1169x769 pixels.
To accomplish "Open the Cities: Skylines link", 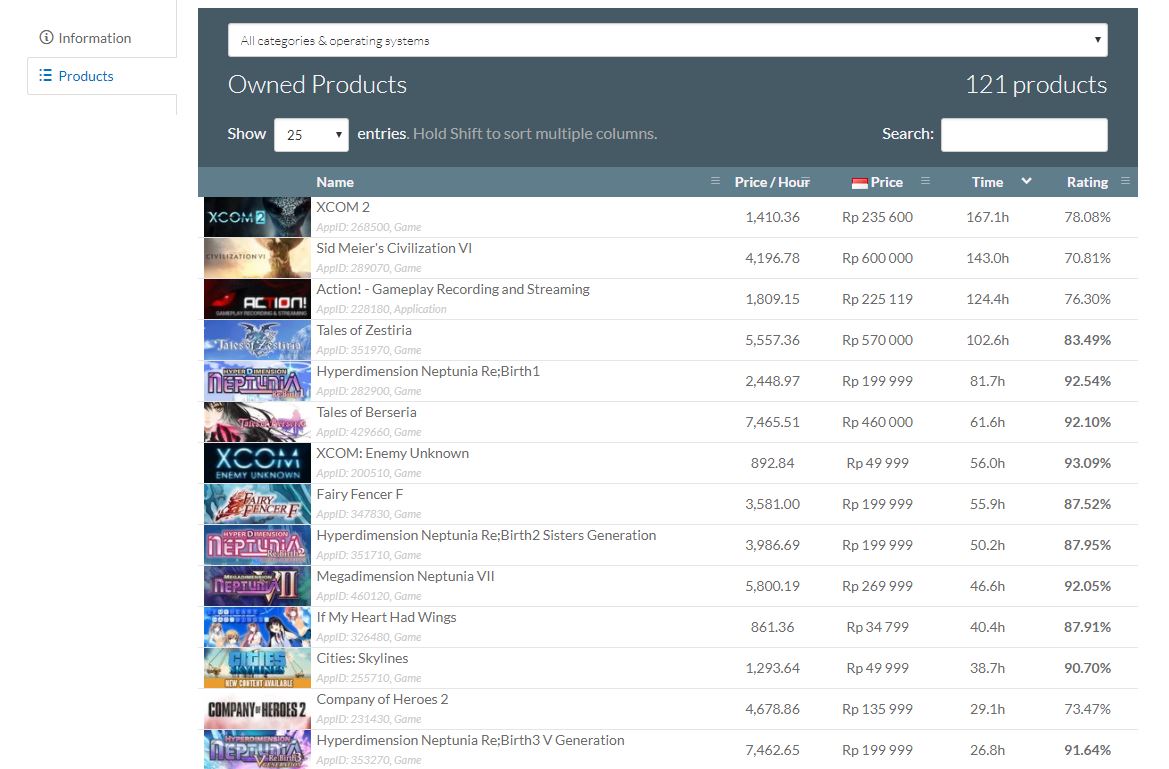I will click(x=362, y=659).
